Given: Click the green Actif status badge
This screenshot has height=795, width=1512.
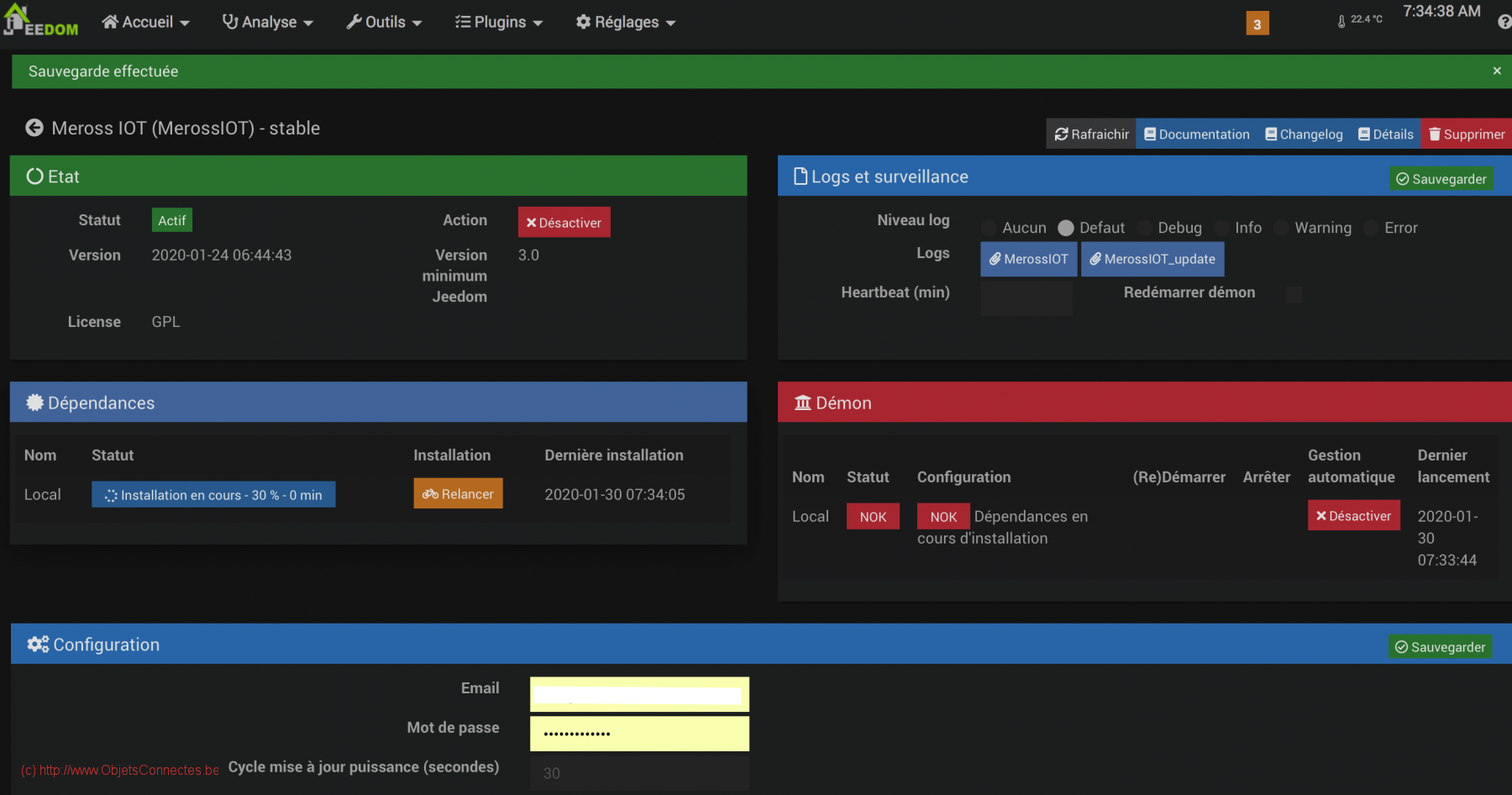Looking at the screenshot, I should (x=172, y=220).
